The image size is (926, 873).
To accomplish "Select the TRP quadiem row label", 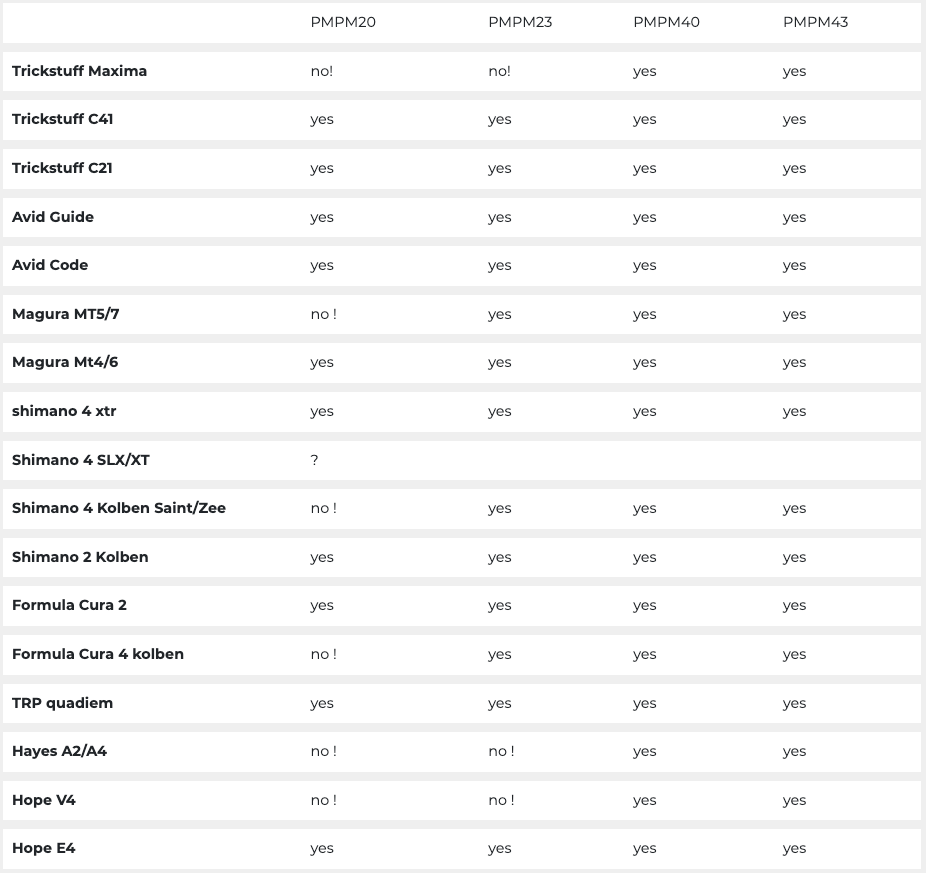I will point(62,703).
